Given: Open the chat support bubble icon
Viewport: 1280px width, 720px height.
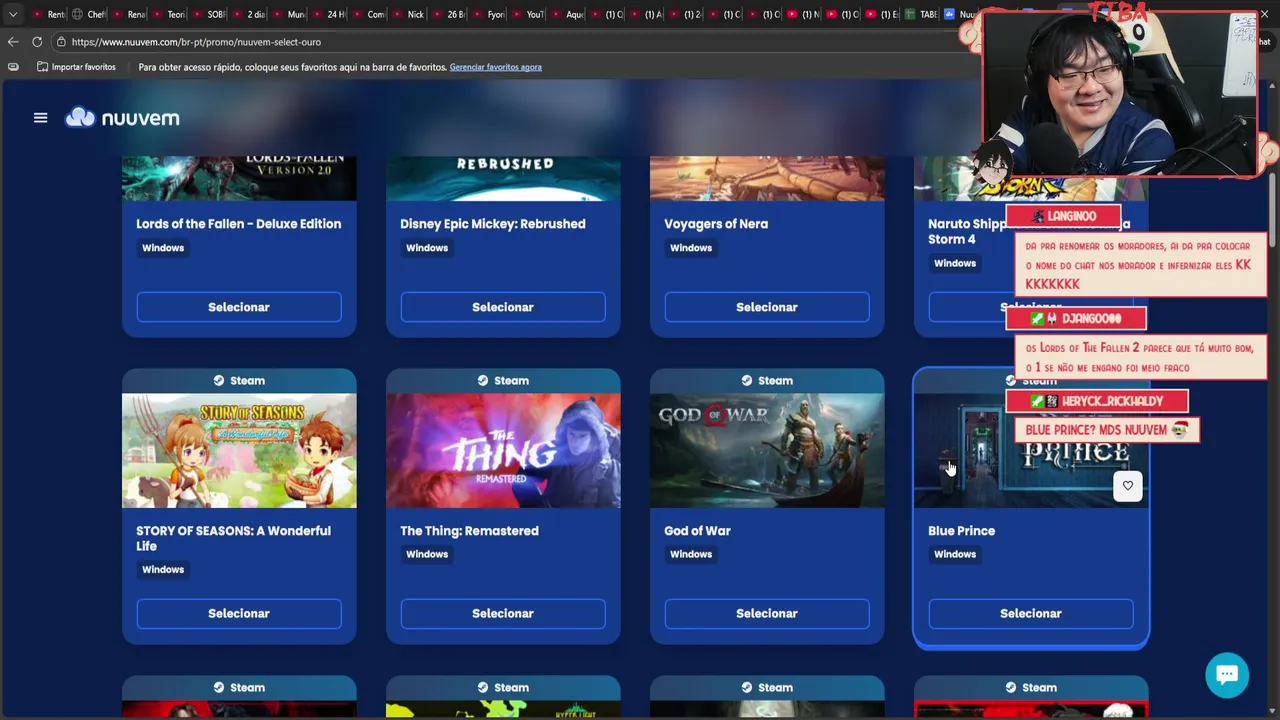Looking at the screenshot, I should (x=1227, y=675).
